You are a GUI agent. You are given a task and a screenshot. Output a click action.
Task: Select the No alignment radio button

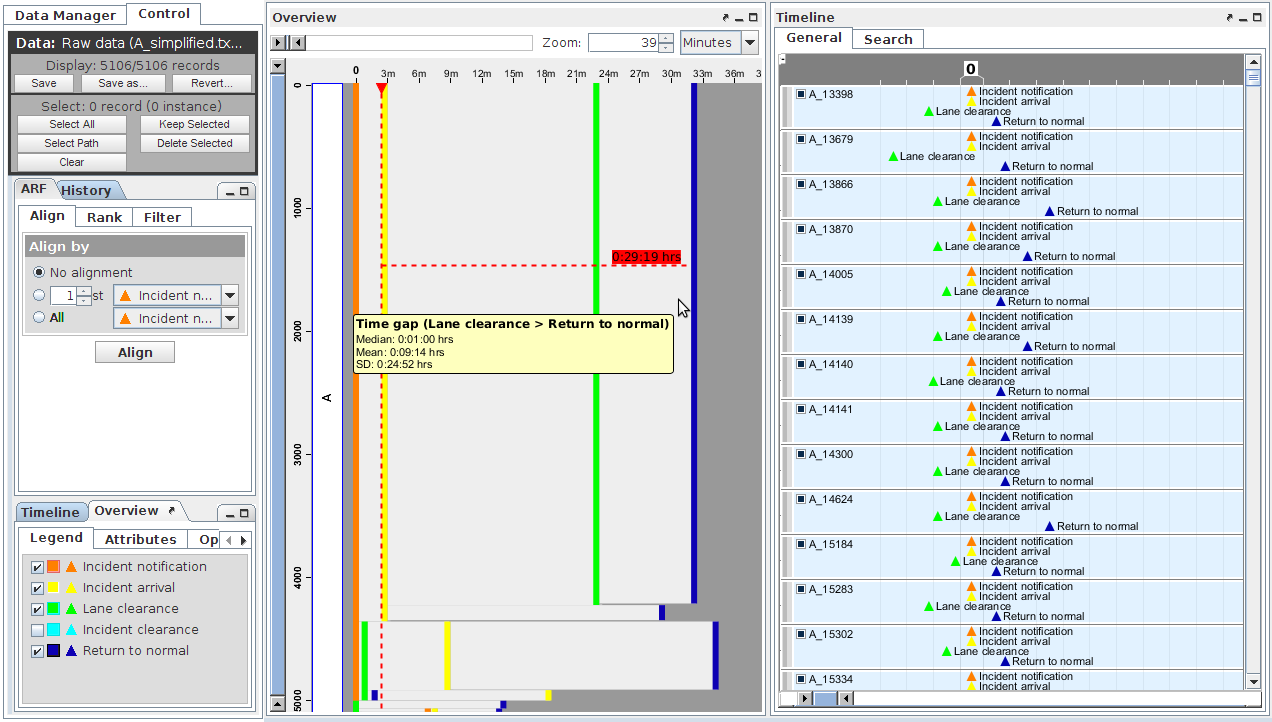(39, 273)
